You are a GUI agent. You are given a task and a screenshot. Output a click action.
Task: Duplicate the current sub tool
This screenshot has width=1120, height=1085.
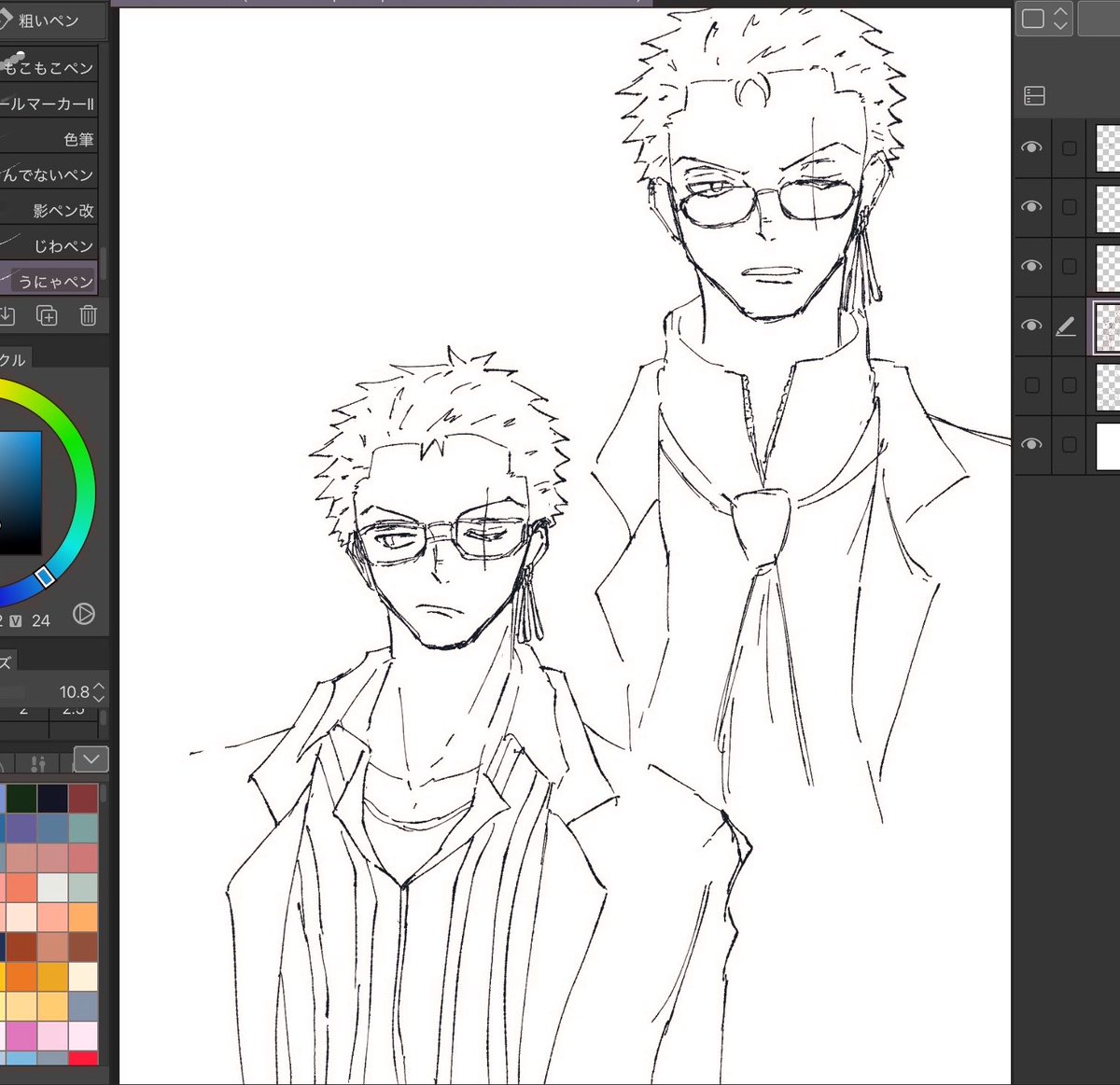[x=47, y=315]
